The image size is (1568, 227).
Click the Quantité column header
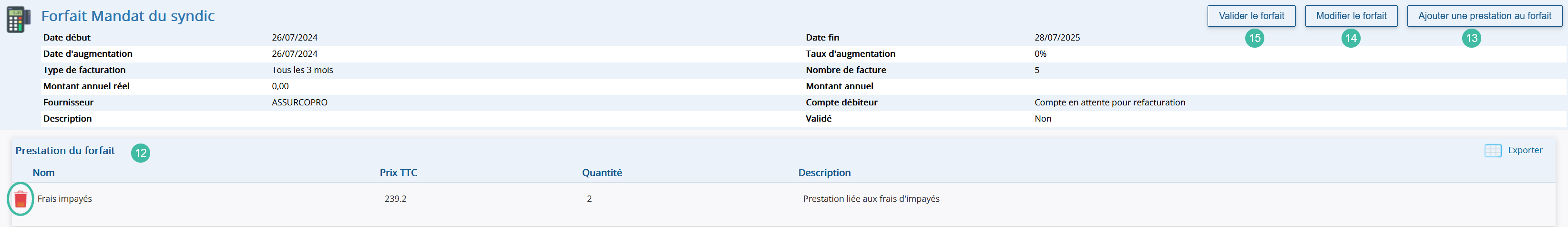[602, 173]
